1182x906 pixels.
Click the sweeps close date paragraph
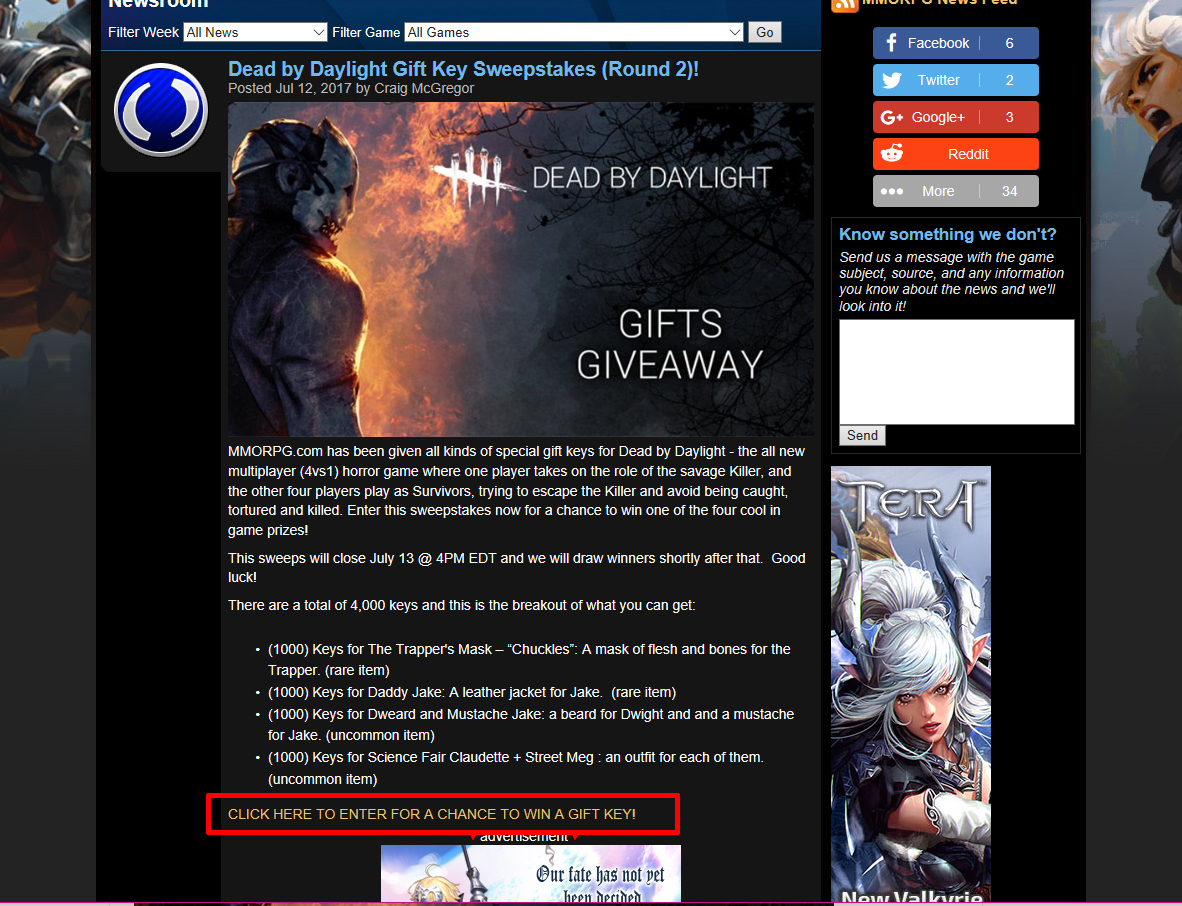point(516,568)
